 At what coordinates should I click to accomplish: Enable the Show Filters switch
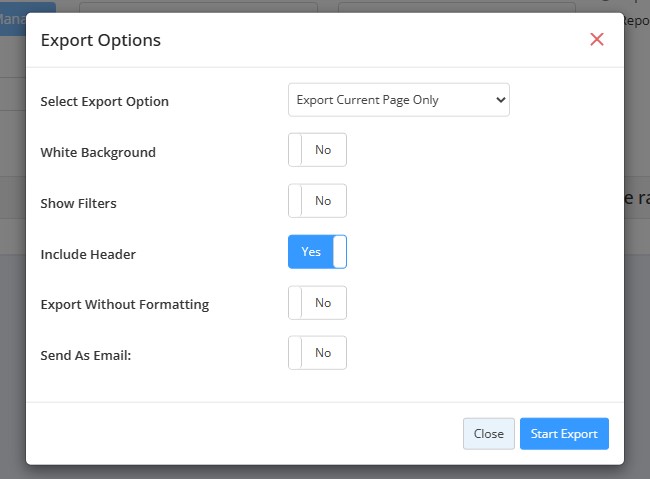317,201
